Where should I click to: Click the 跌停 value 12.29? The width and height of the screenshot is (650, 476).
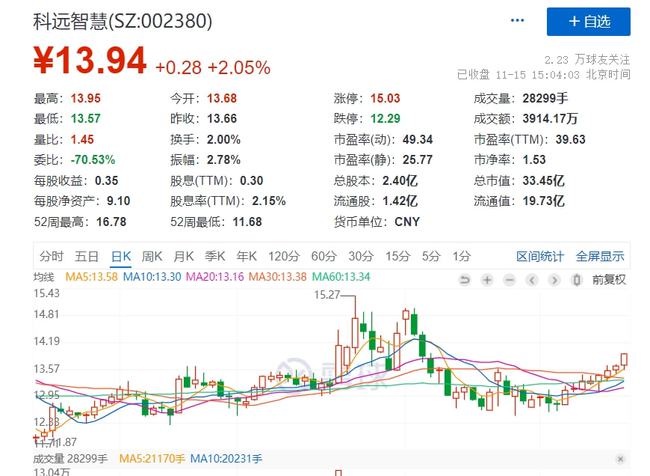tap(385, 119)
